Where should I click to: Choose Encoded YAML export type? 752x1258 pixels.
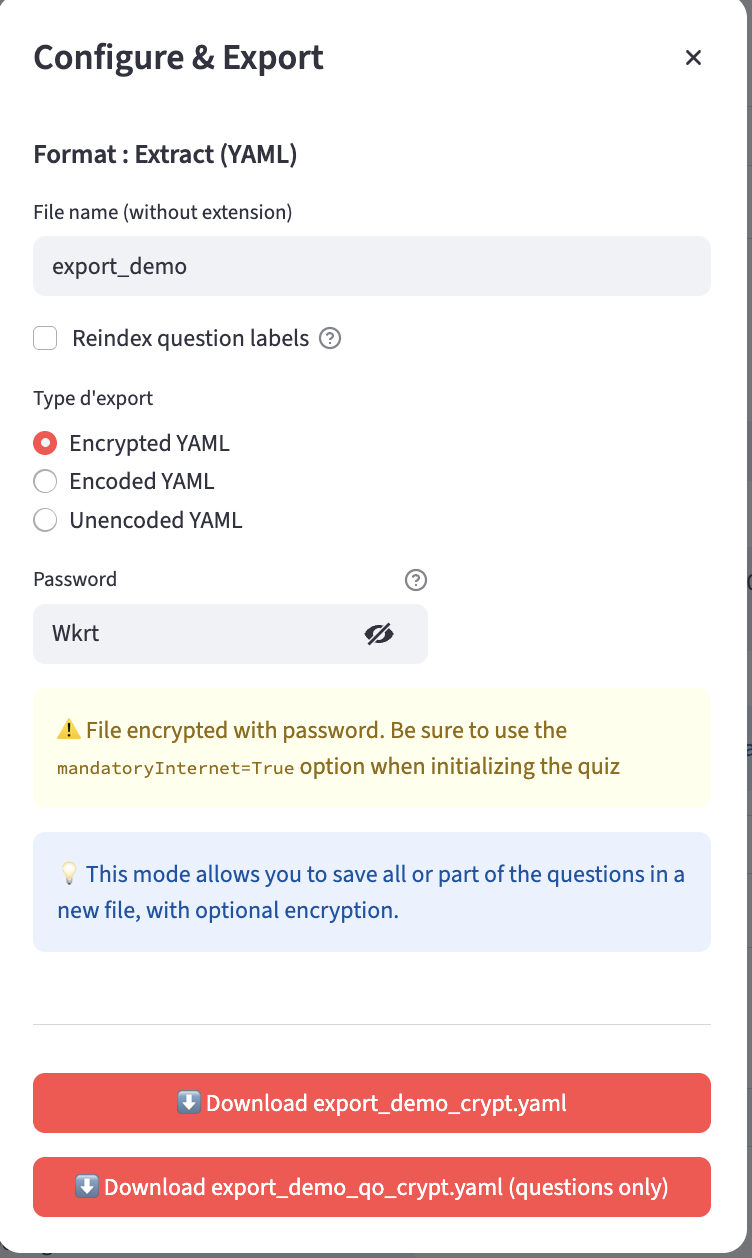(x=45, y=481)
